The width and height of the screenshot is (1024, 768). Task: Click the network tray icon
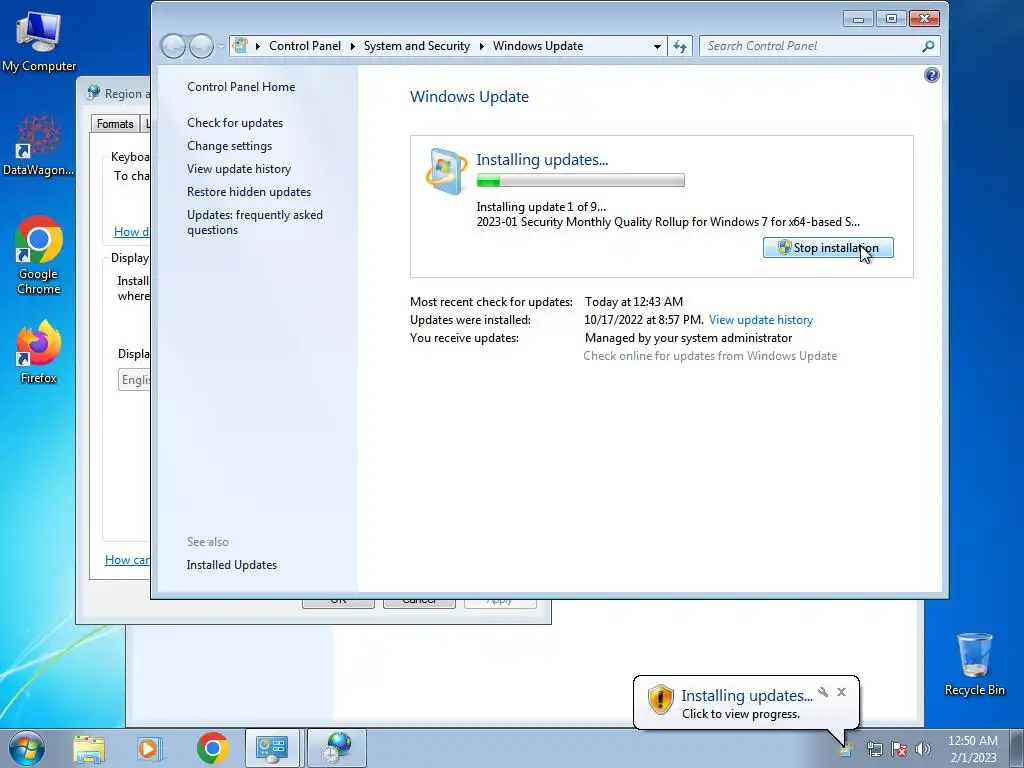[x=874, y=750]
